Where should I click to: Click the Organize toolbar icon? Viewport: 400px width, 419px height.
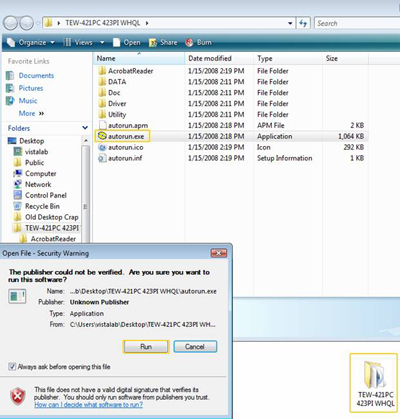[11, 42]
